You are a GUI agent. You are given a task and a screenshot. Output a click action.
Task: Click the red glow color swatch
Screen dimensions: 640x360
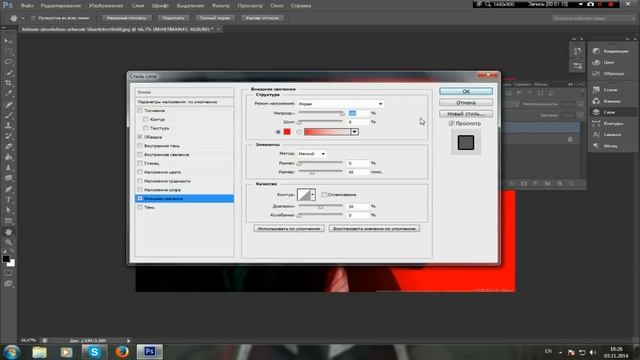tap(287, 132)
